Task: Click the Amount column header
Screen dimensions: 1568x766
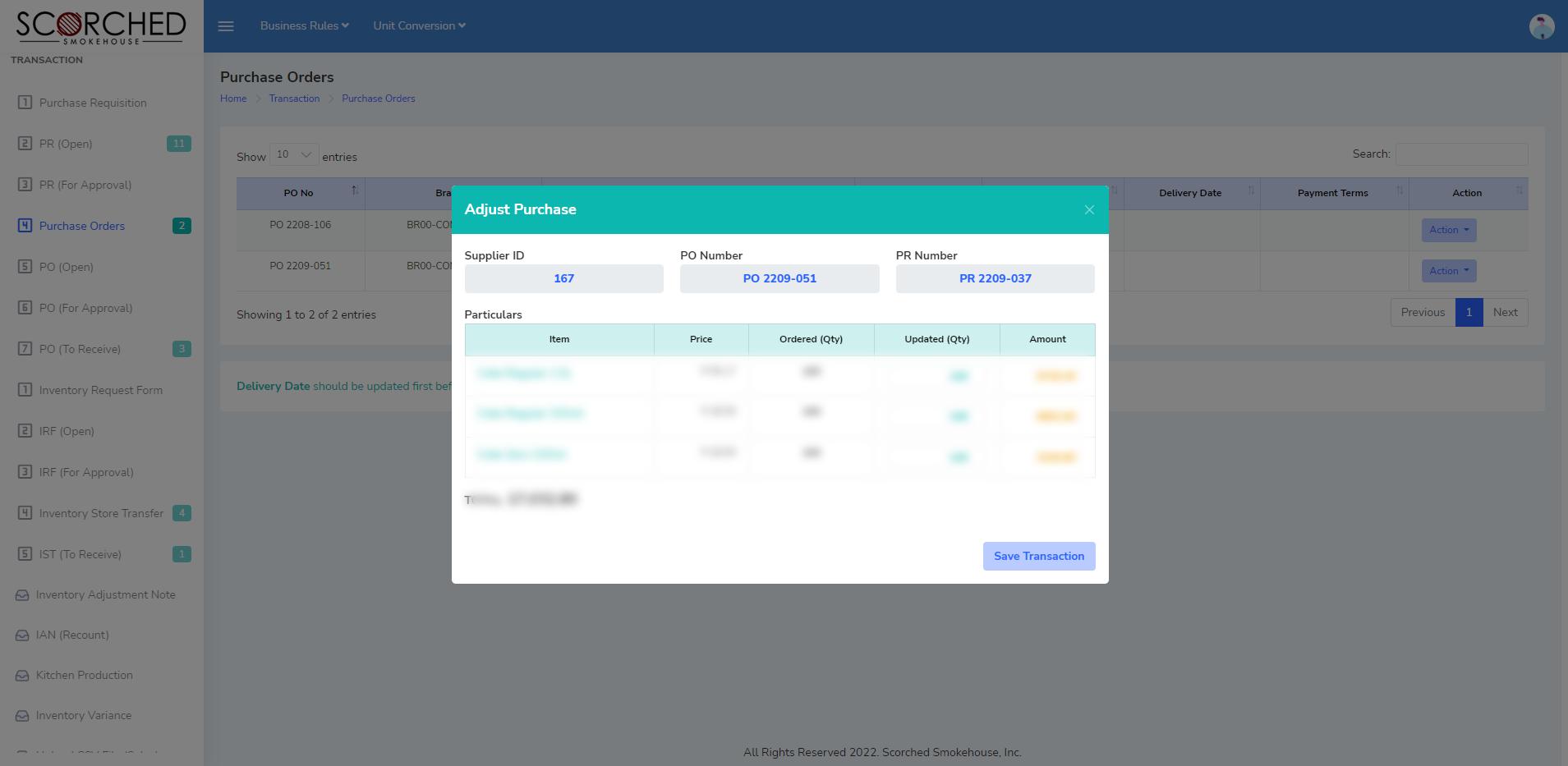Action: click(1047, 339)
